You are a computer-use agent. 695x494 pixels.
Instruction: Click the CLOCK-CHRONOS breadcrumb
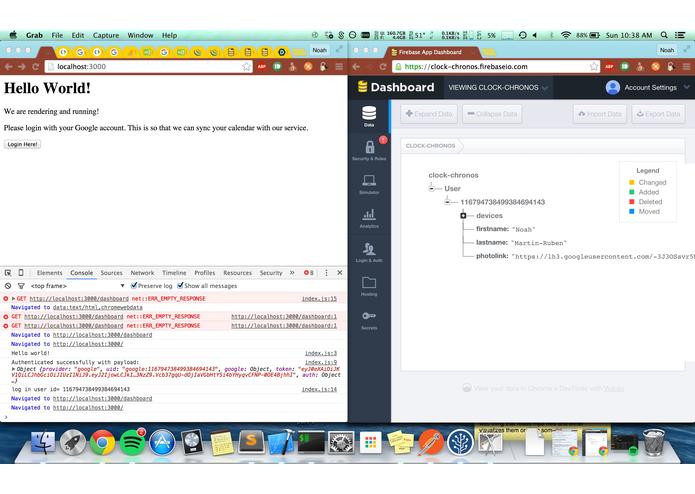[x=430, y=145]
